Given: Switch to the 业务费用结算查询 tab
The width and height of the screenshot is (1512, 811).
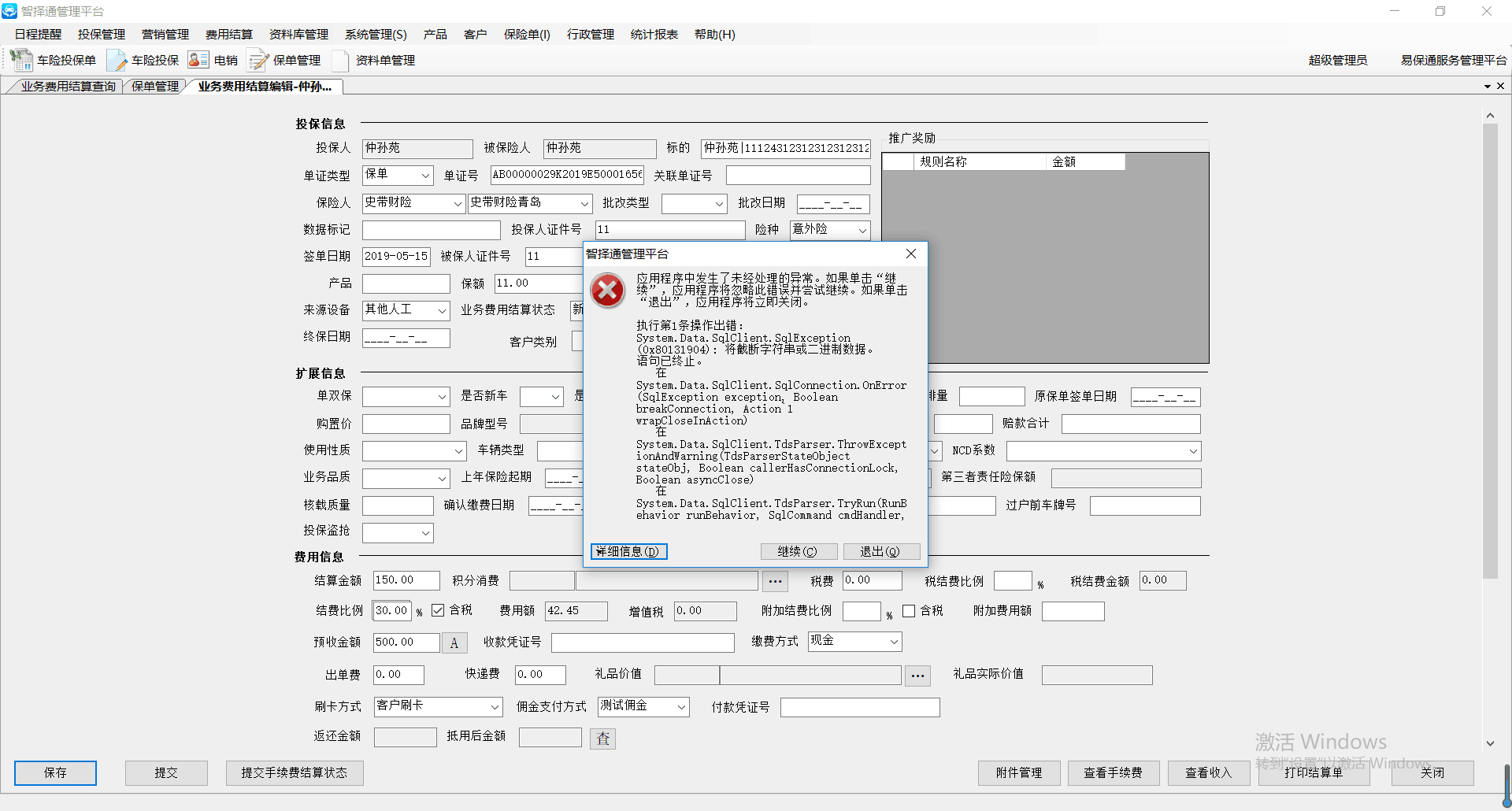Looking at the screenshot, I should pos(68,86).
